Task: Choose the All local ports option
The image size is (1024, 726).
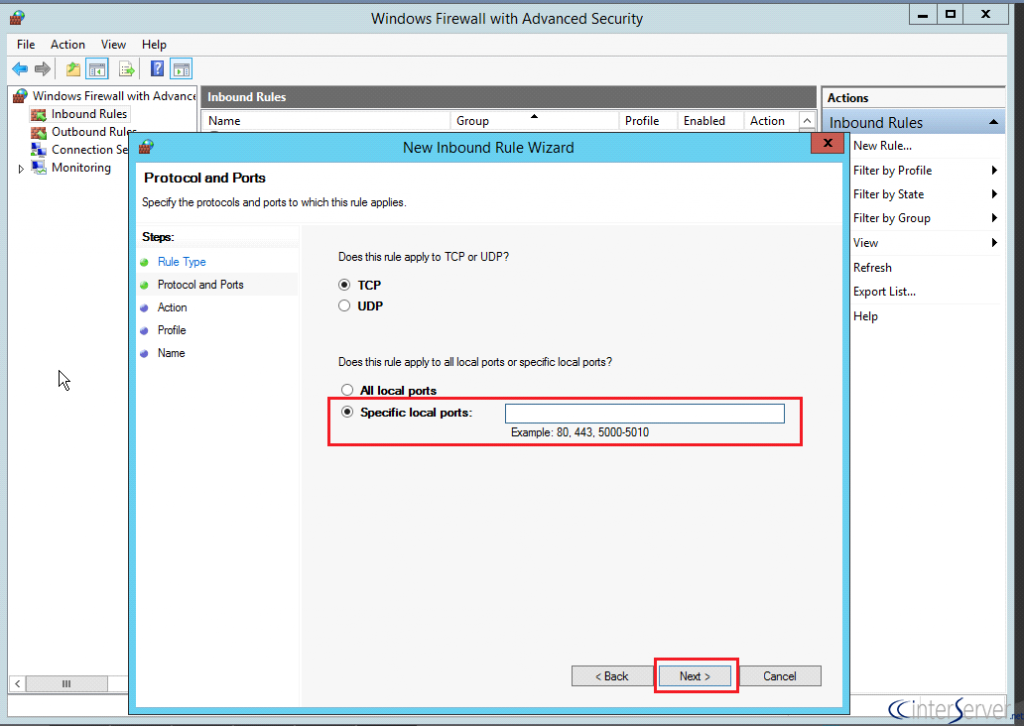Action: tap(347, 390)
